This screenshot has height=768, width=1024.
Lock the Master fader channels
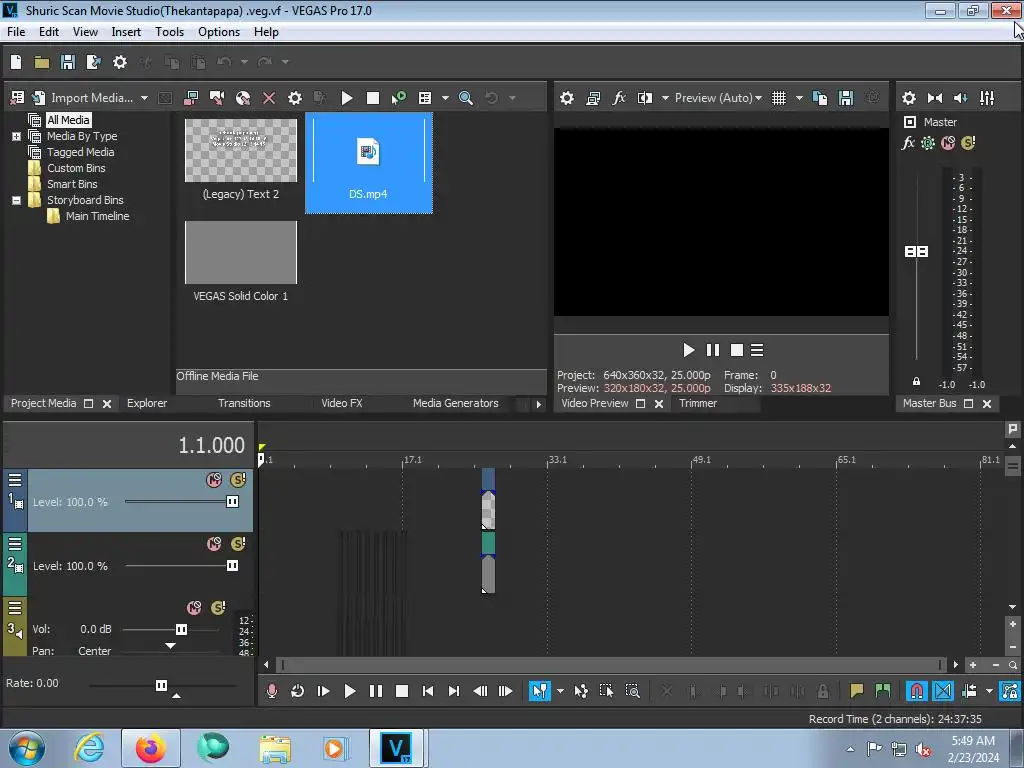916,382
